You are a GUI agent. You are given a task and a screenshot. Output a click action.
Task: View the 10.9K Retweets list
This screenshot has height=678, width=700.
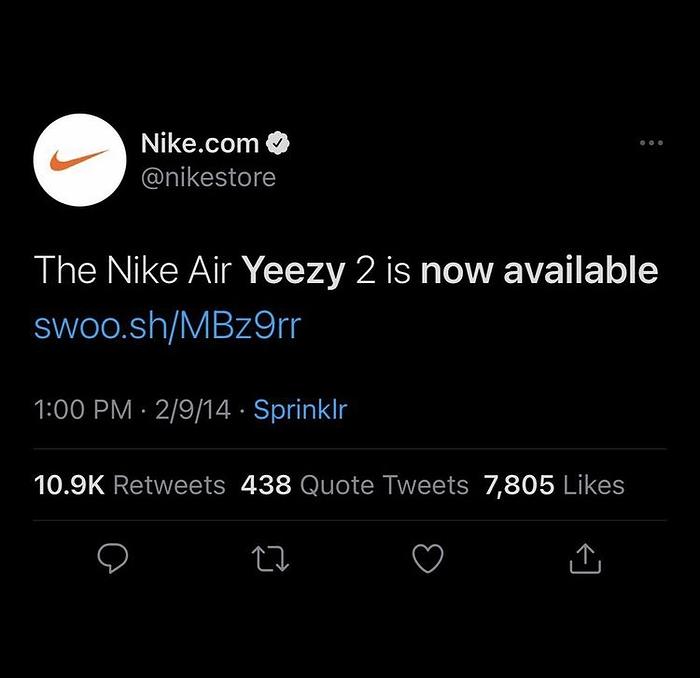pos(129,485)
